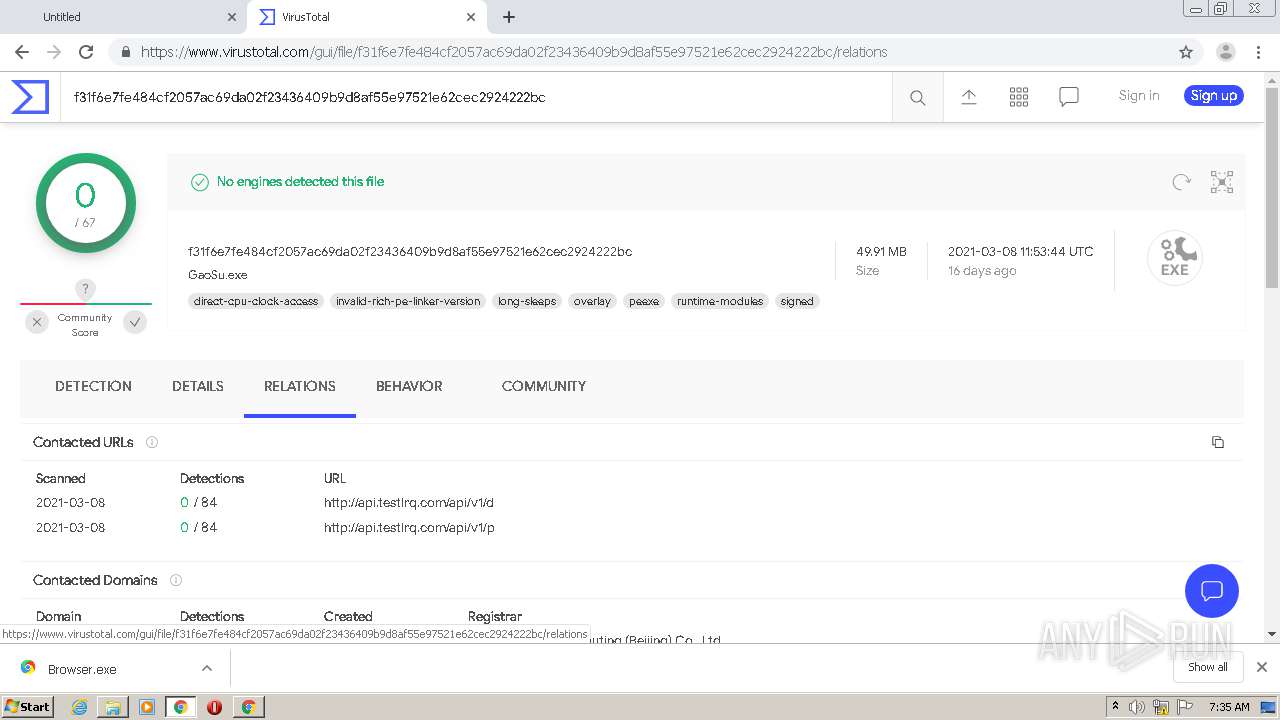
Task: Open Chrome profile avatar icon
Action: [x=1226, y=52]
